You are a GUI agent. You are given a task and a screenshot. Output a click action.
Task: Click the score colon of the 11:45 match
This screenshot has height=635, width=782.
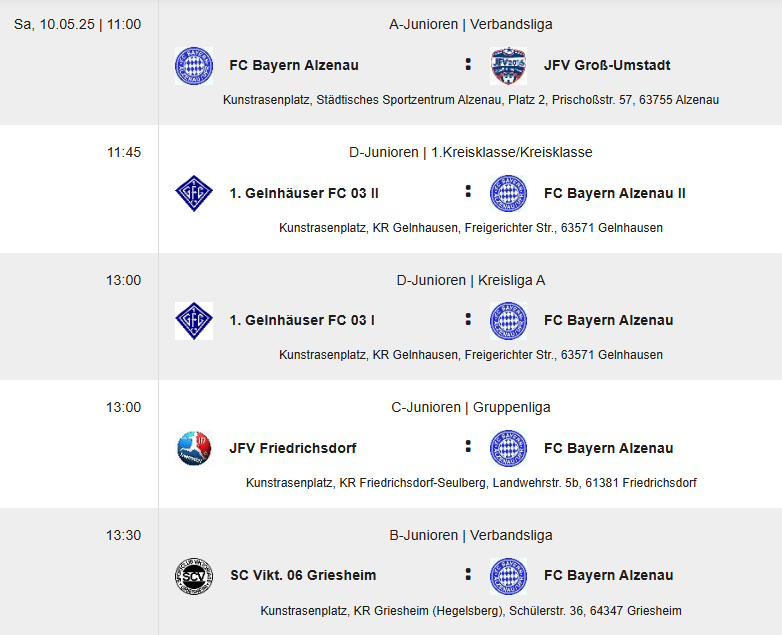(468, 192)
